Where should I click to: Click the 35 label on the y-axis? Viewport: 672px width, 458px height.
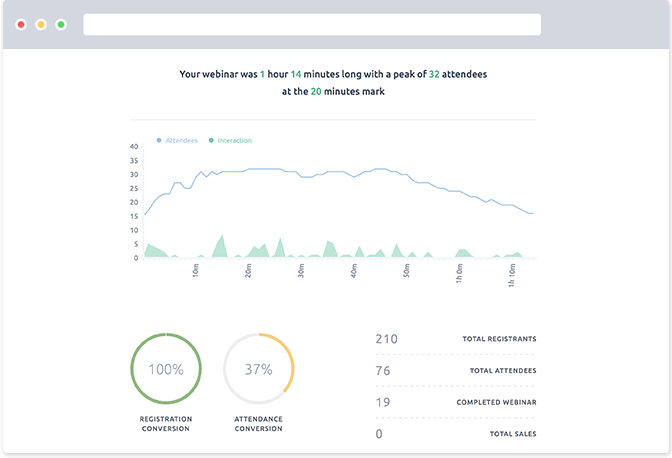(134, 161)
